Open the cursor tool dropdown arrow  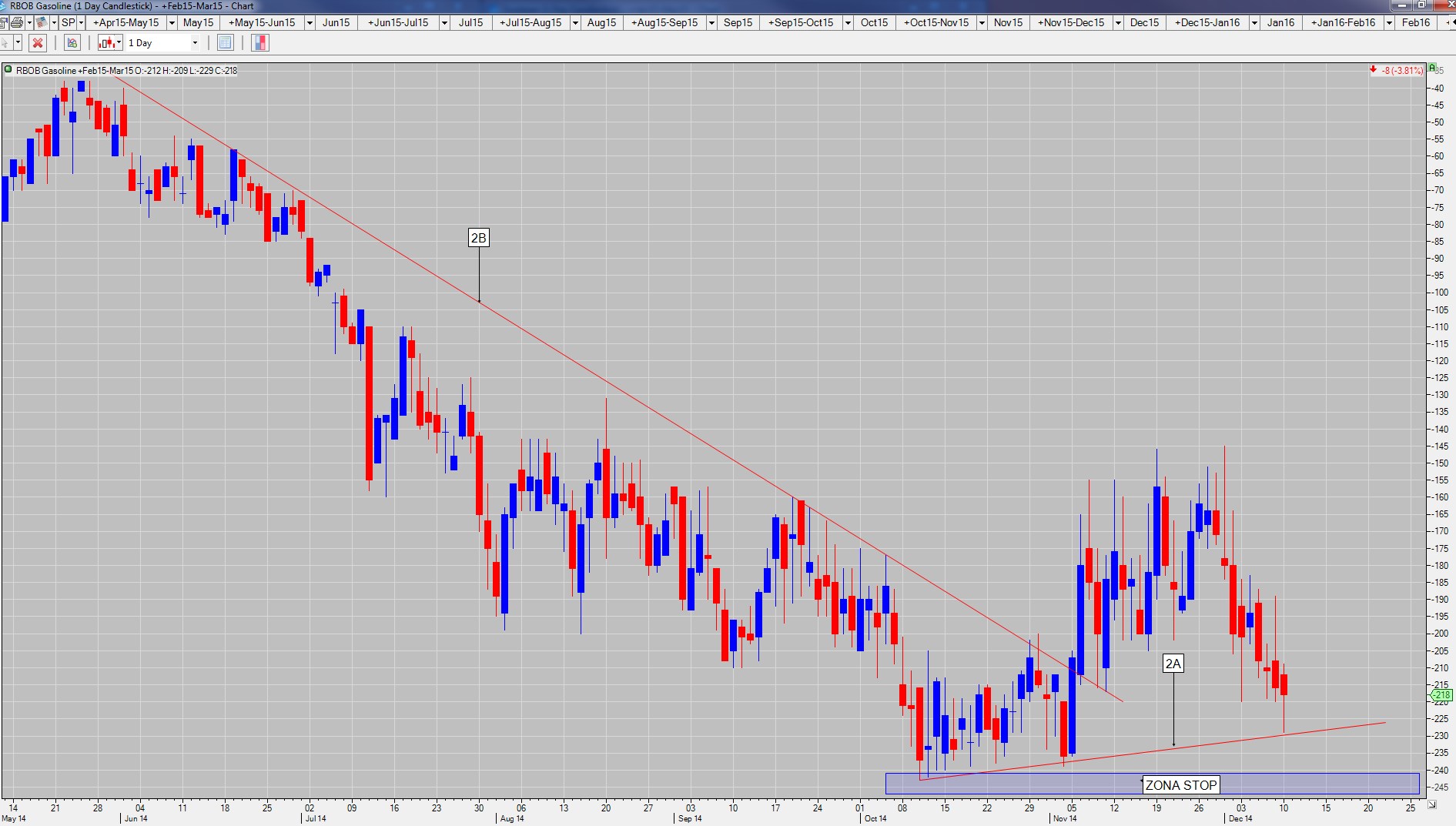[x=18, y=43]
